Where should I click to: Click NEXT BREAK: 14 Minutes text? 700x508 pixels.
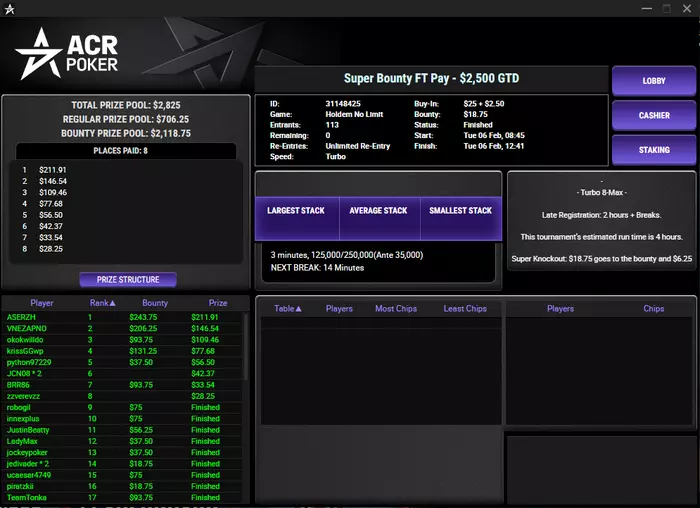pos(317,268)
